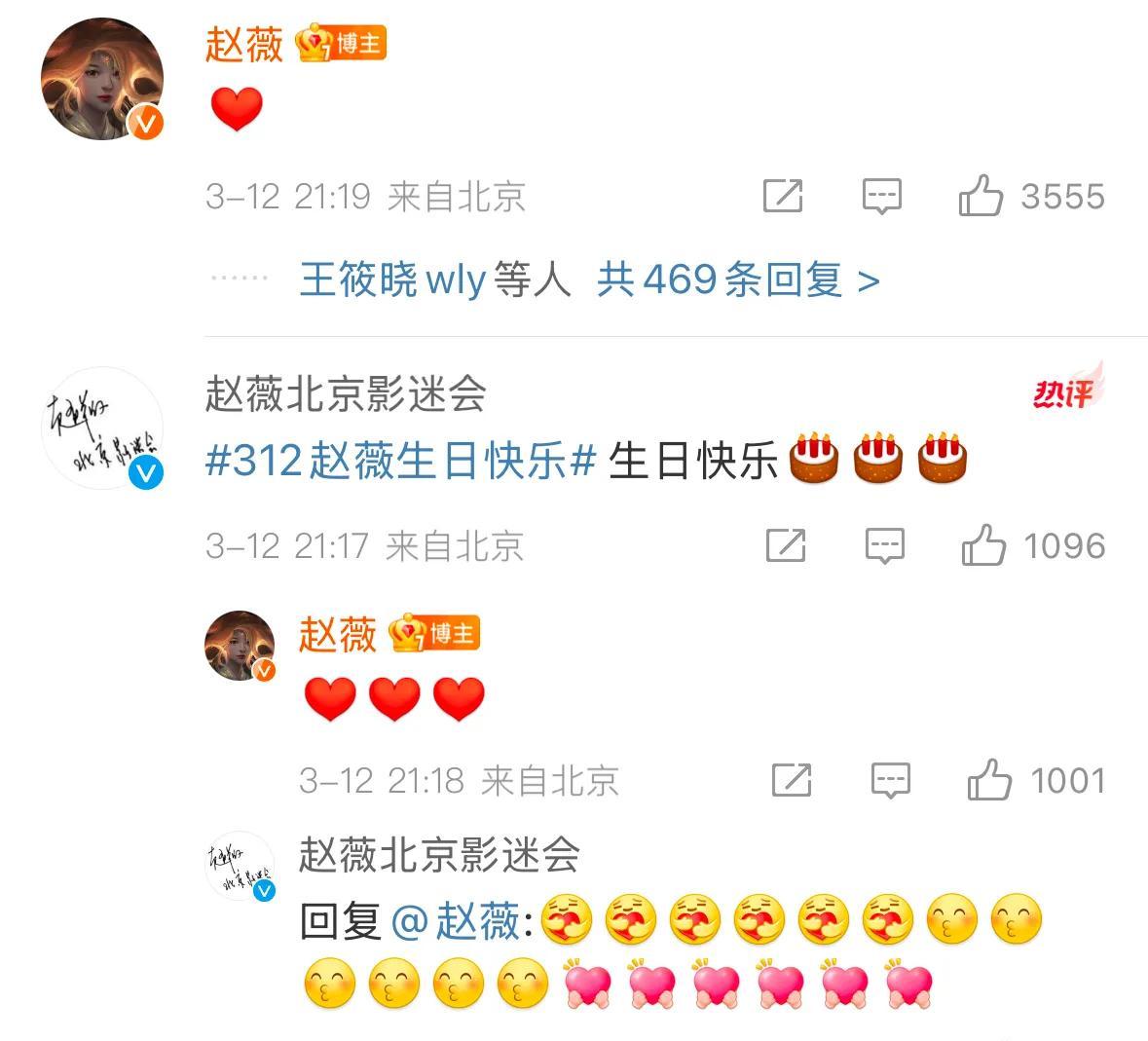Expand 共469条回复 replies list
The image size is (1148, 1041).
(738, 279)
